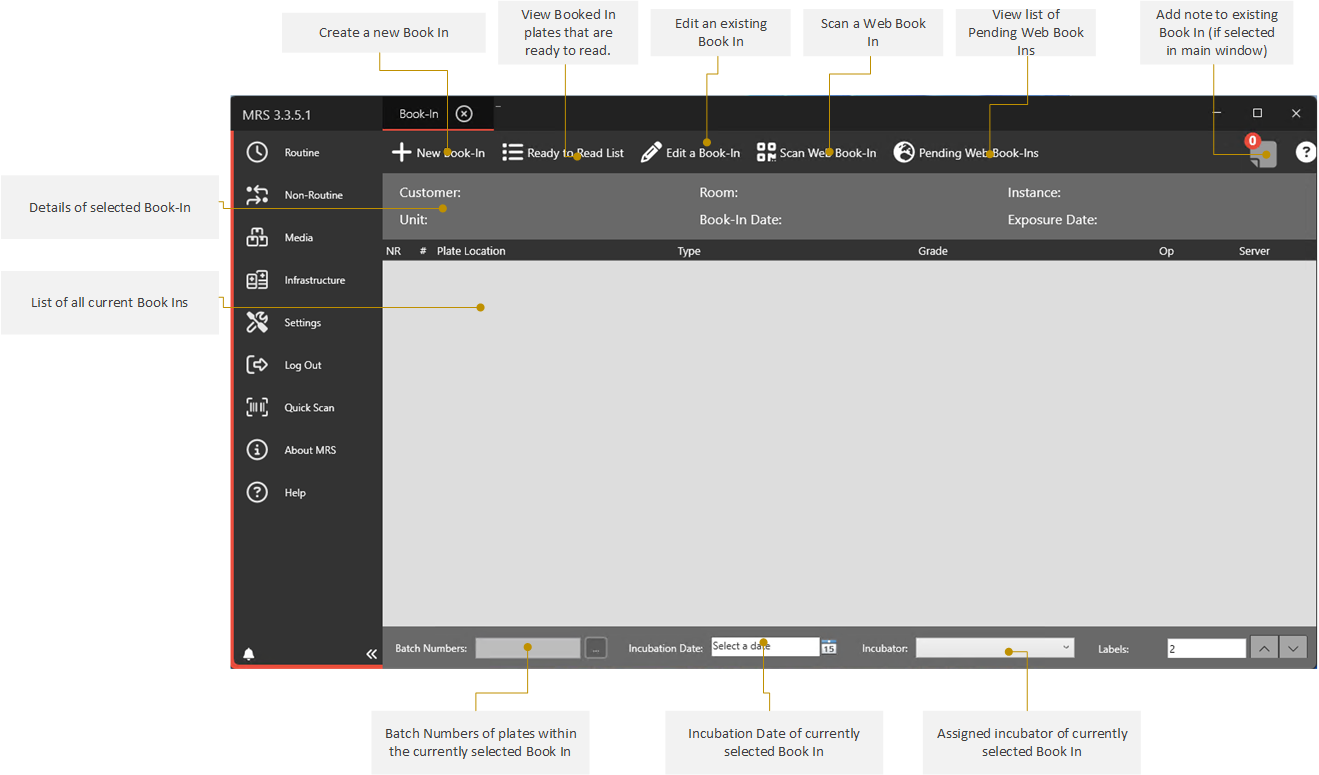
Task: Click the Infrastructure menu label
Action: coord(315,280)
